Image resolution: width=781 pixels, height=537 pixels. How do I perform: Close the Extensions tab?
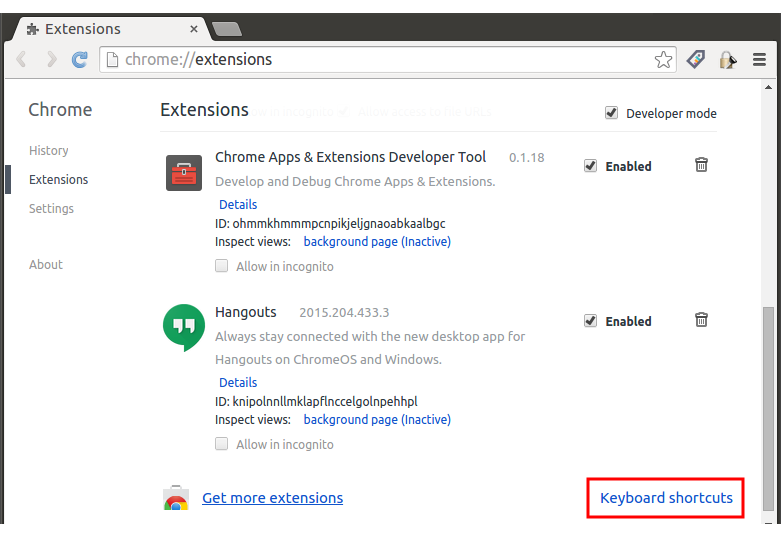pyautogui.click(x=194, y=29)
